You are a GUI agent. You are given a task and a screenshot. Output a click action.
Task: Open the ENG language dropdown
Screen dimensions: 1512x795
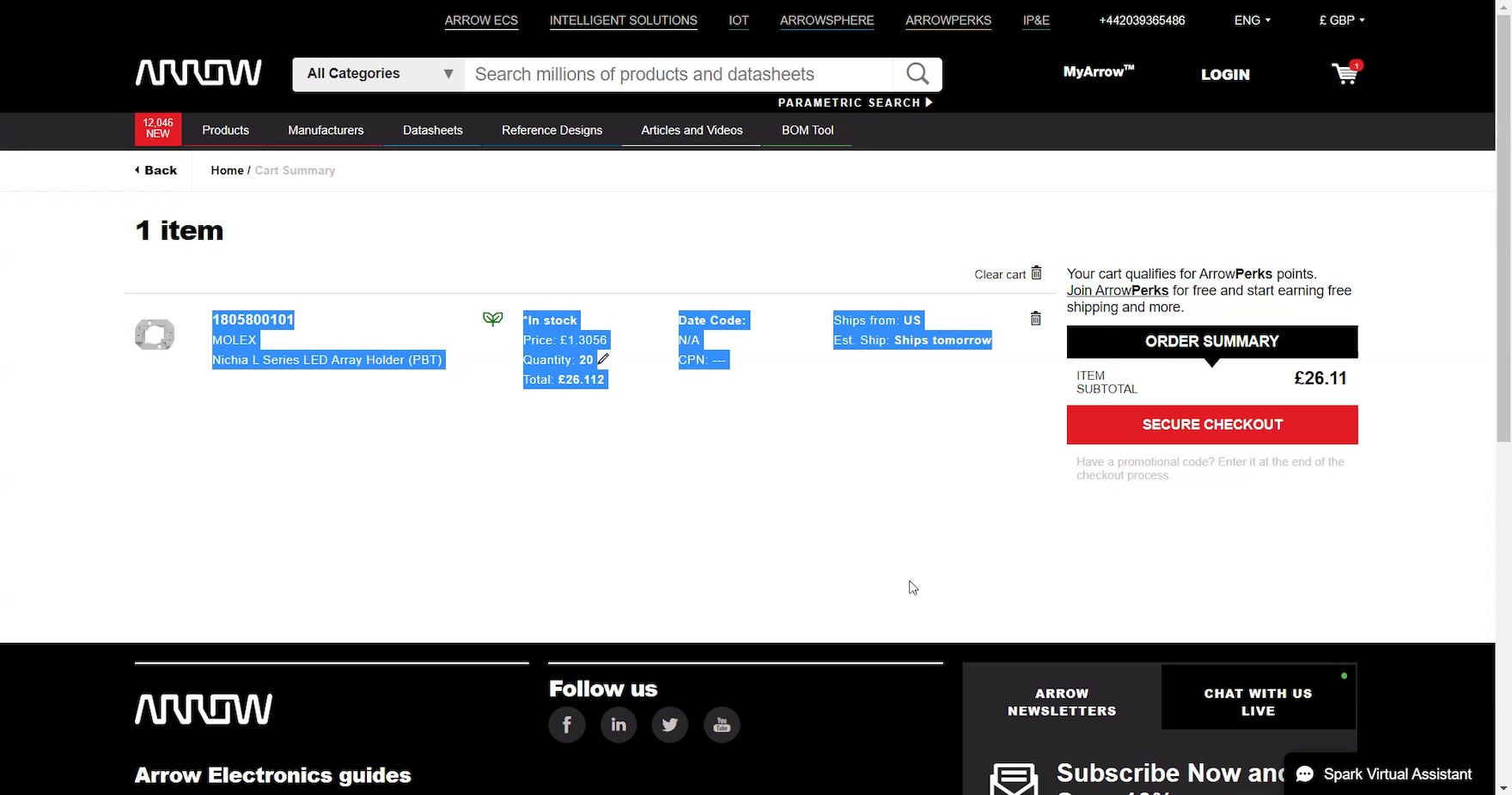coord(1252,21)
